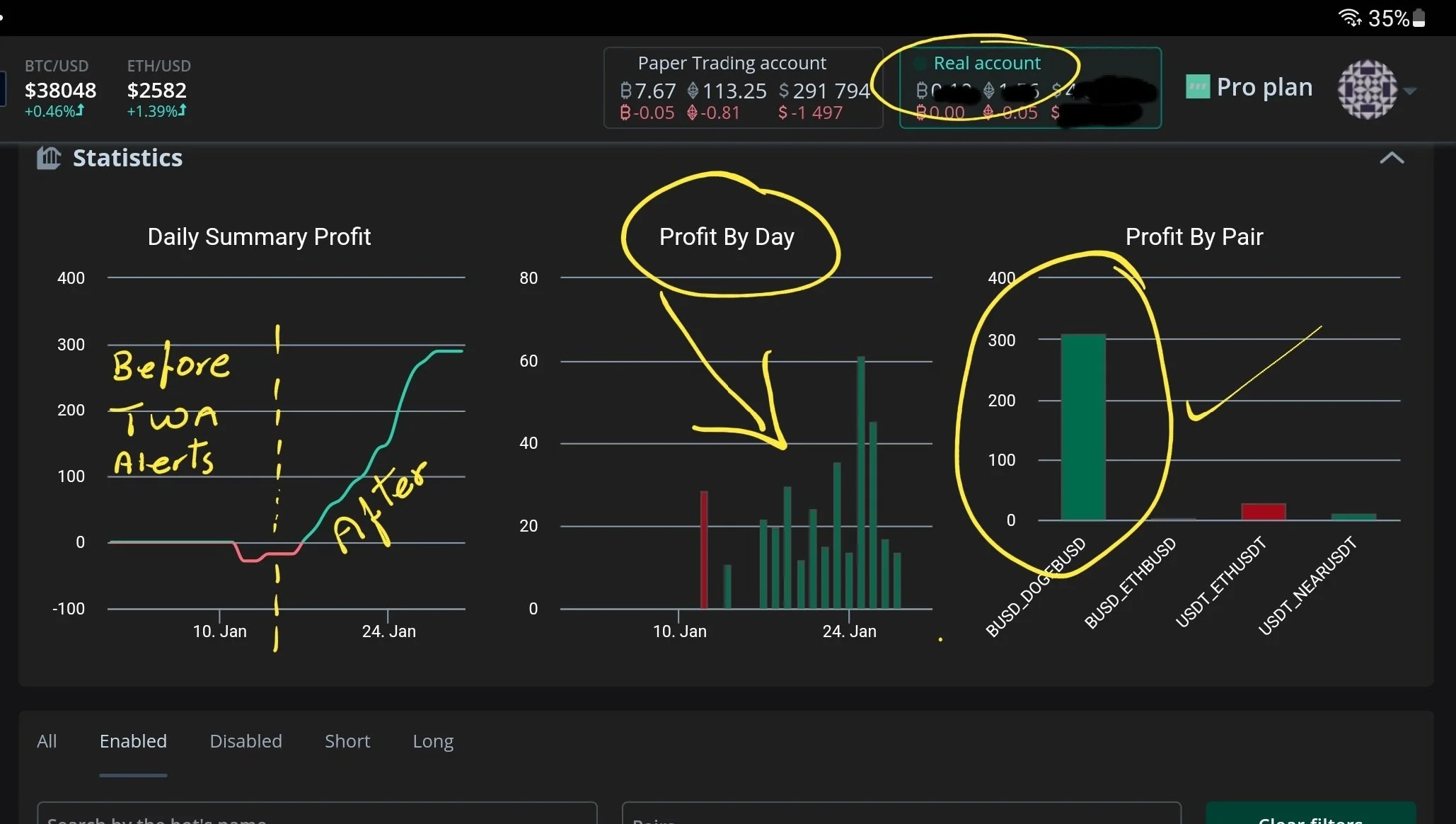The image size is (1456, 824).
Task: Collapse the Statistics panel chevron
Action: coord(1391,158)
